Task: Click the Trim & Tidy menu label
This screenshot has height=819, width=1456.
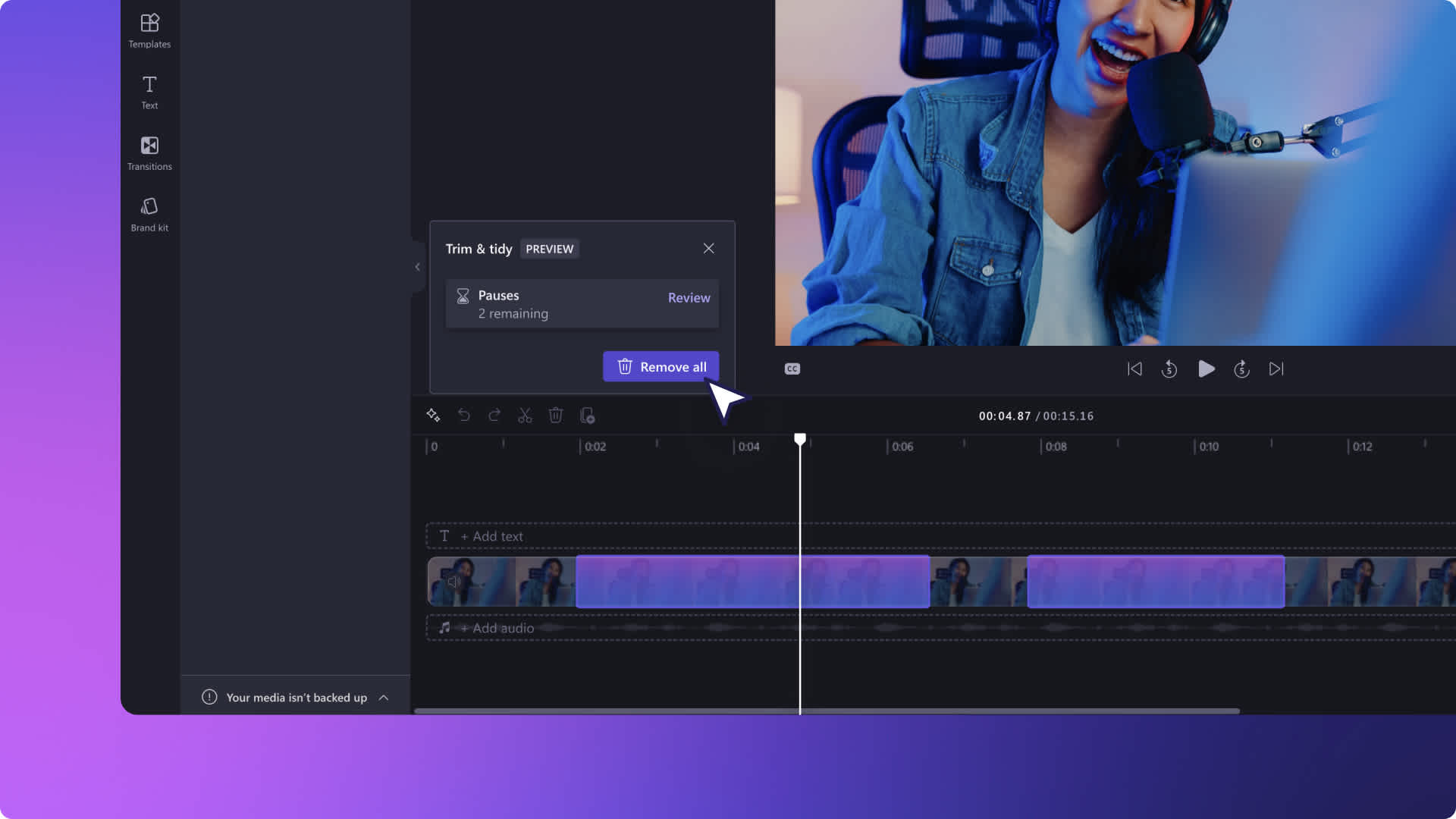Action: pyautogui.click(x=479, y=248)
